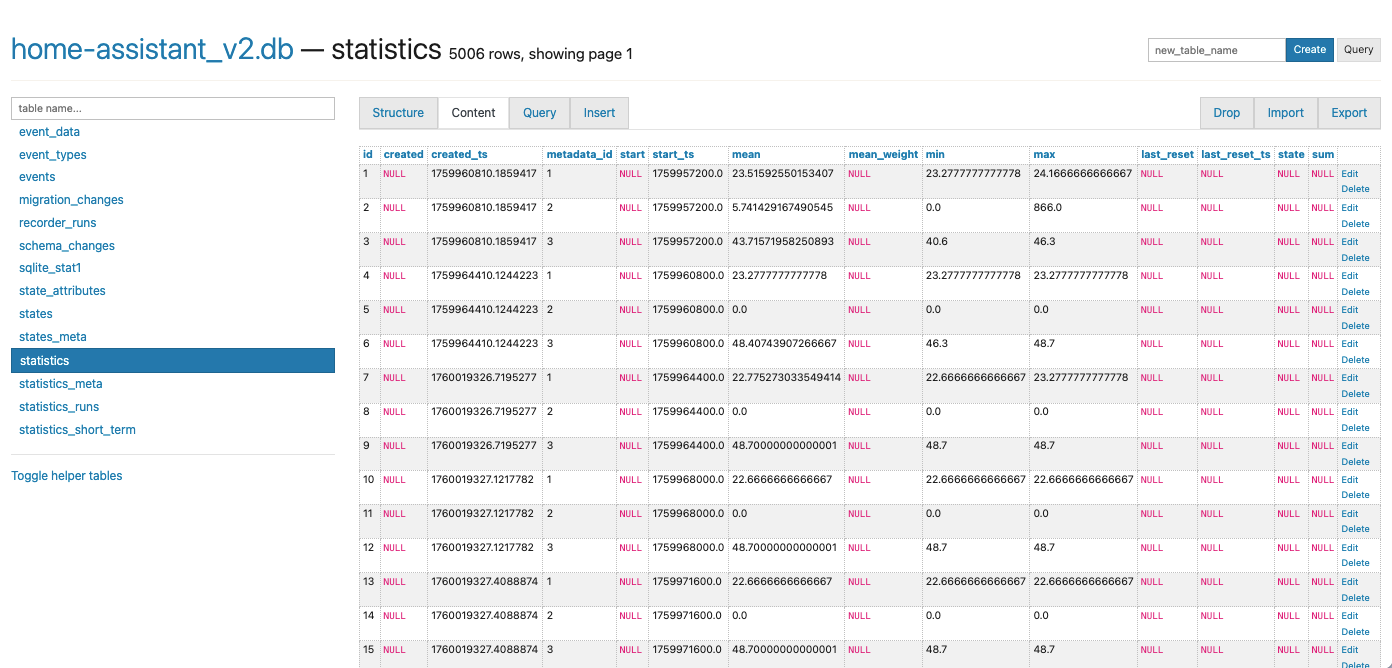This screenshot has width=1392, height=668.
Task: Open the home-assistant_v2.db database link
Action: pyautogui.click(x=152, y=49)
